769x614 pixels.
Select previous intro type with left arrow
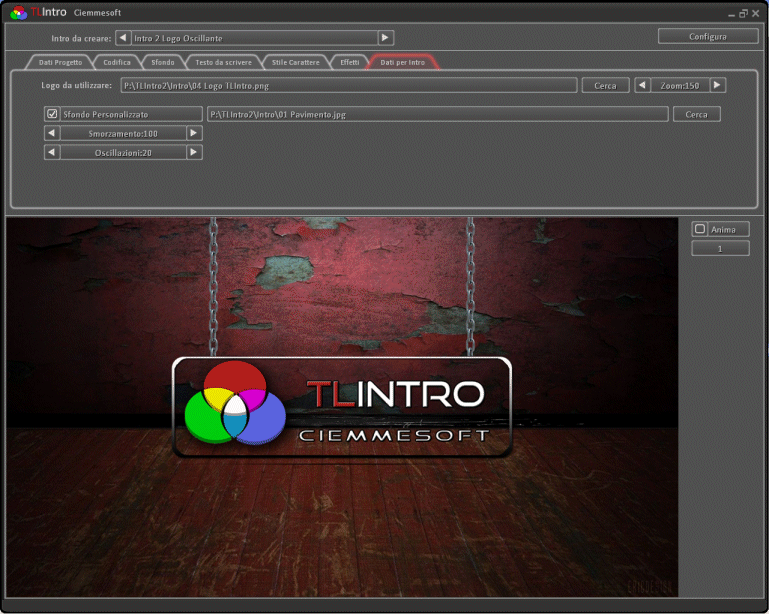coord(123,38)
